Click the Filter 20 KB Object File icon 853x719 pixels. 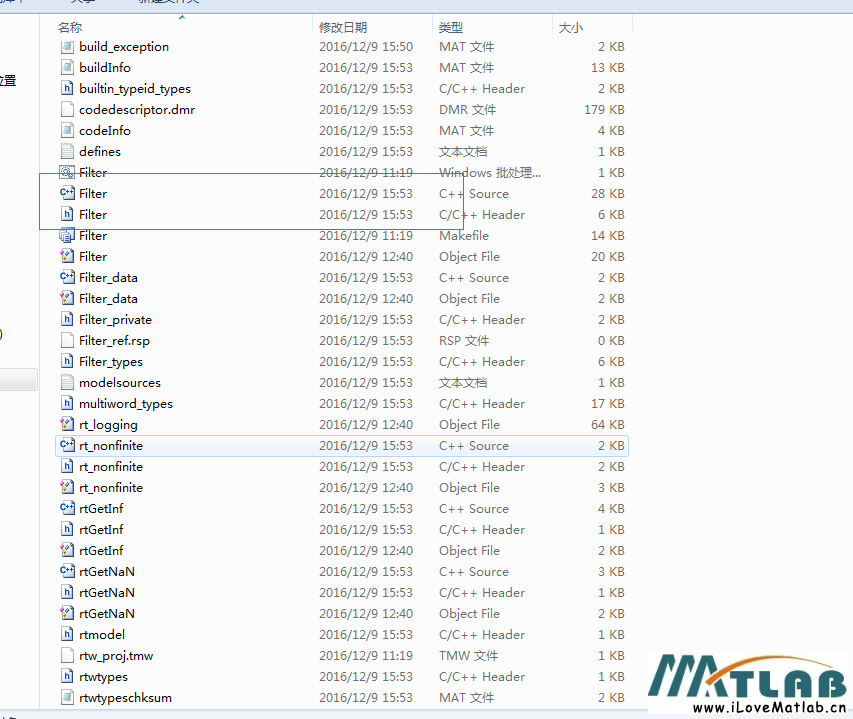coord(67,257)
